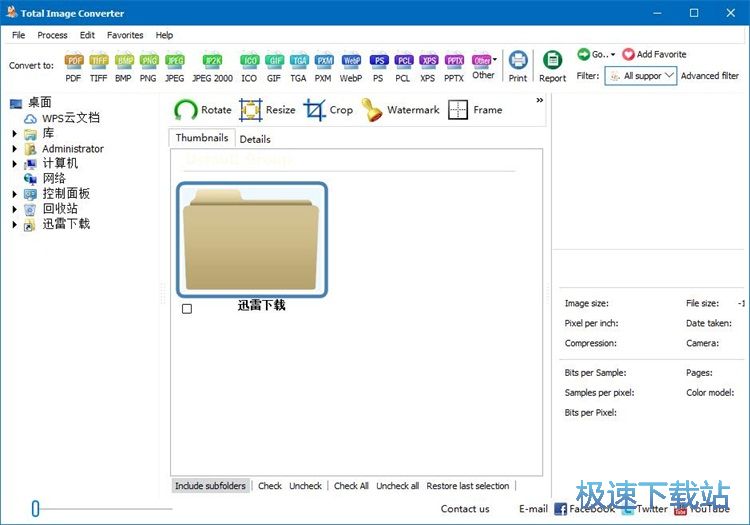Tick the 迅雷下载 folder checkbox
750x525 pixels.
click(187, 309)
